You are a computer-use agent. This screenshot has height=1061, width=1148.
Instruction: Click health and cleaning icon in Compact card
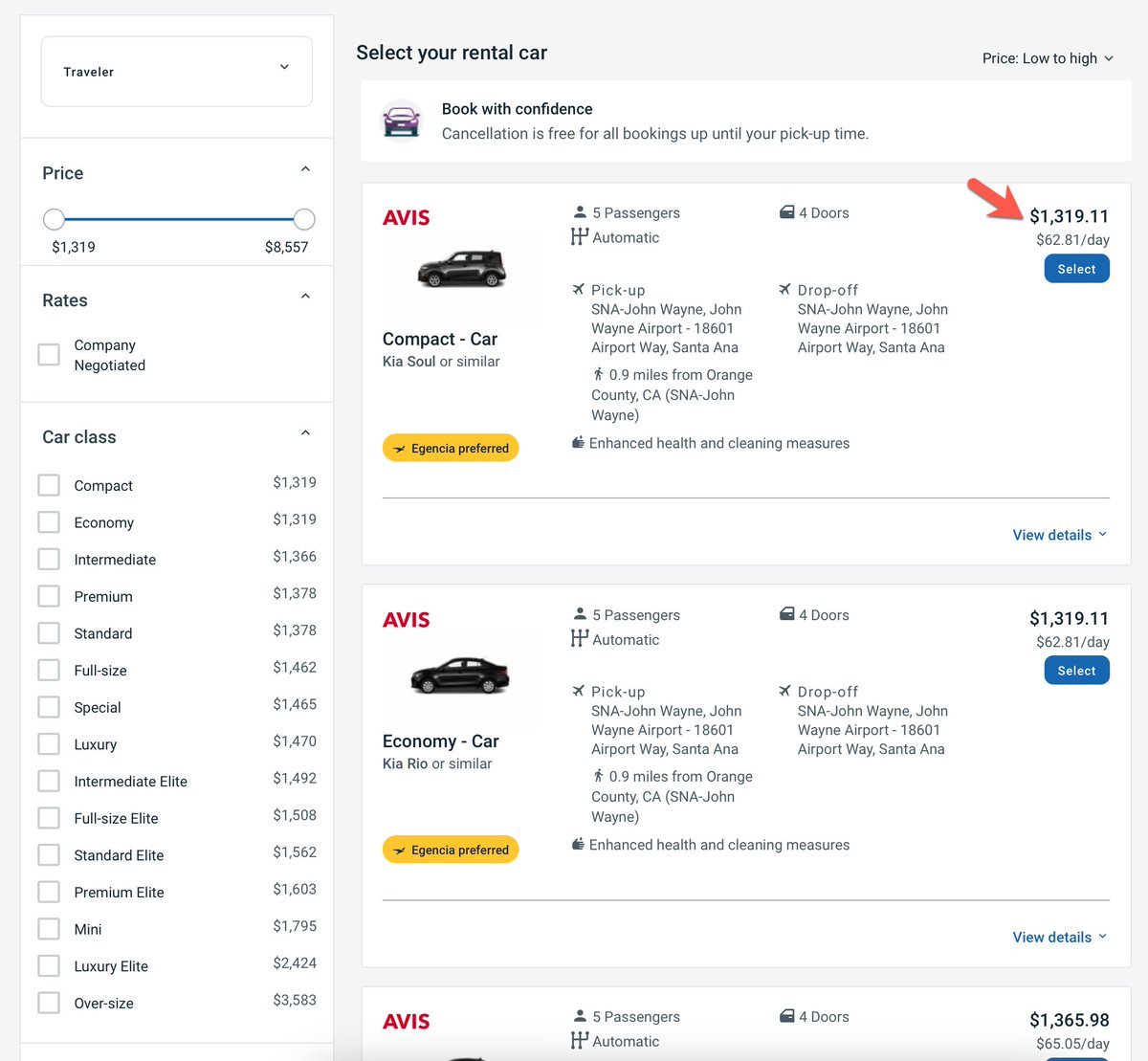click(578, 442)
